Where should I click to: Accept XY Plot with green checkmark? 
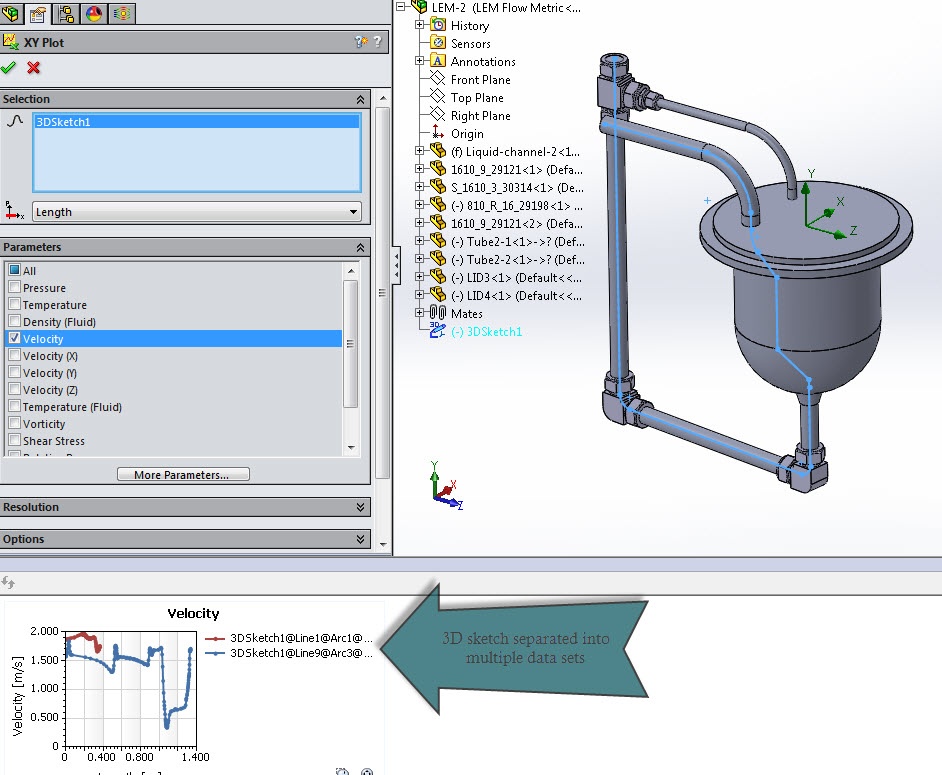click(x=8, y=68)
